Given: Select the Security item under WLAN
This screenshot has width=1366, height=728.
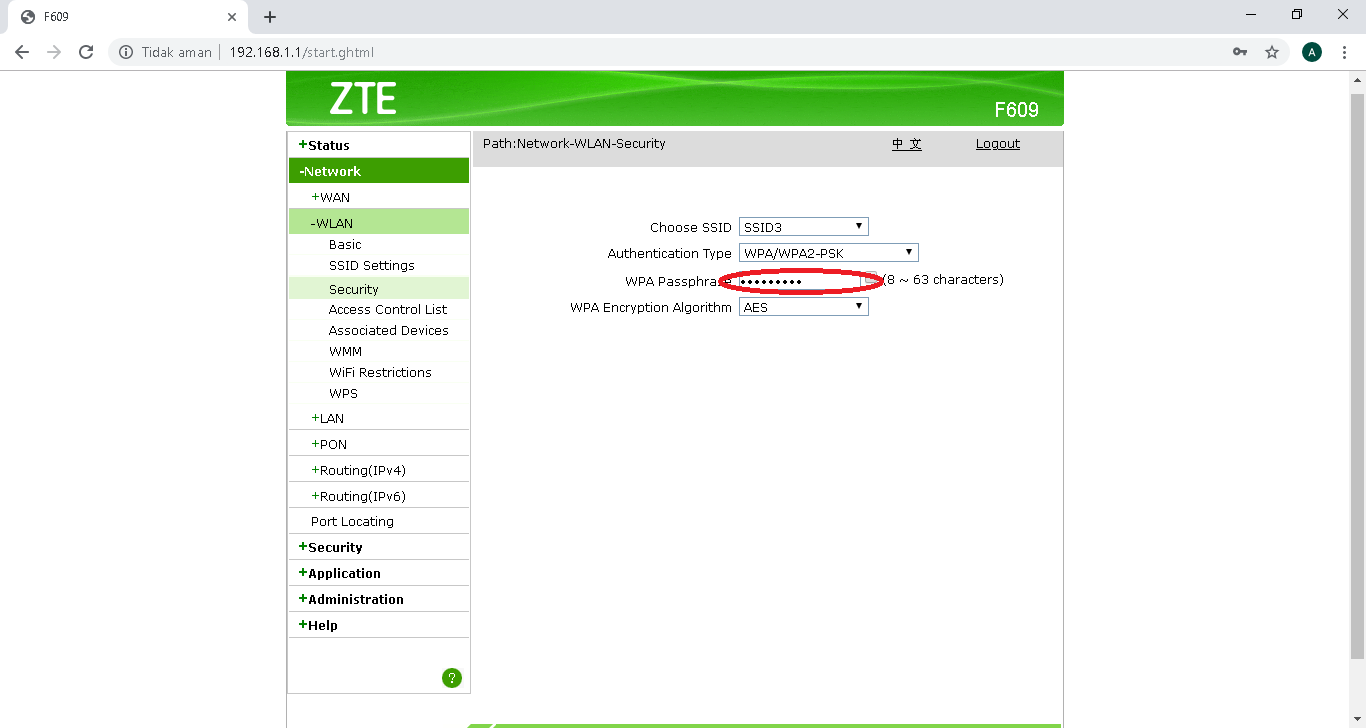Looking at the screenshot, I should (379, 289).
